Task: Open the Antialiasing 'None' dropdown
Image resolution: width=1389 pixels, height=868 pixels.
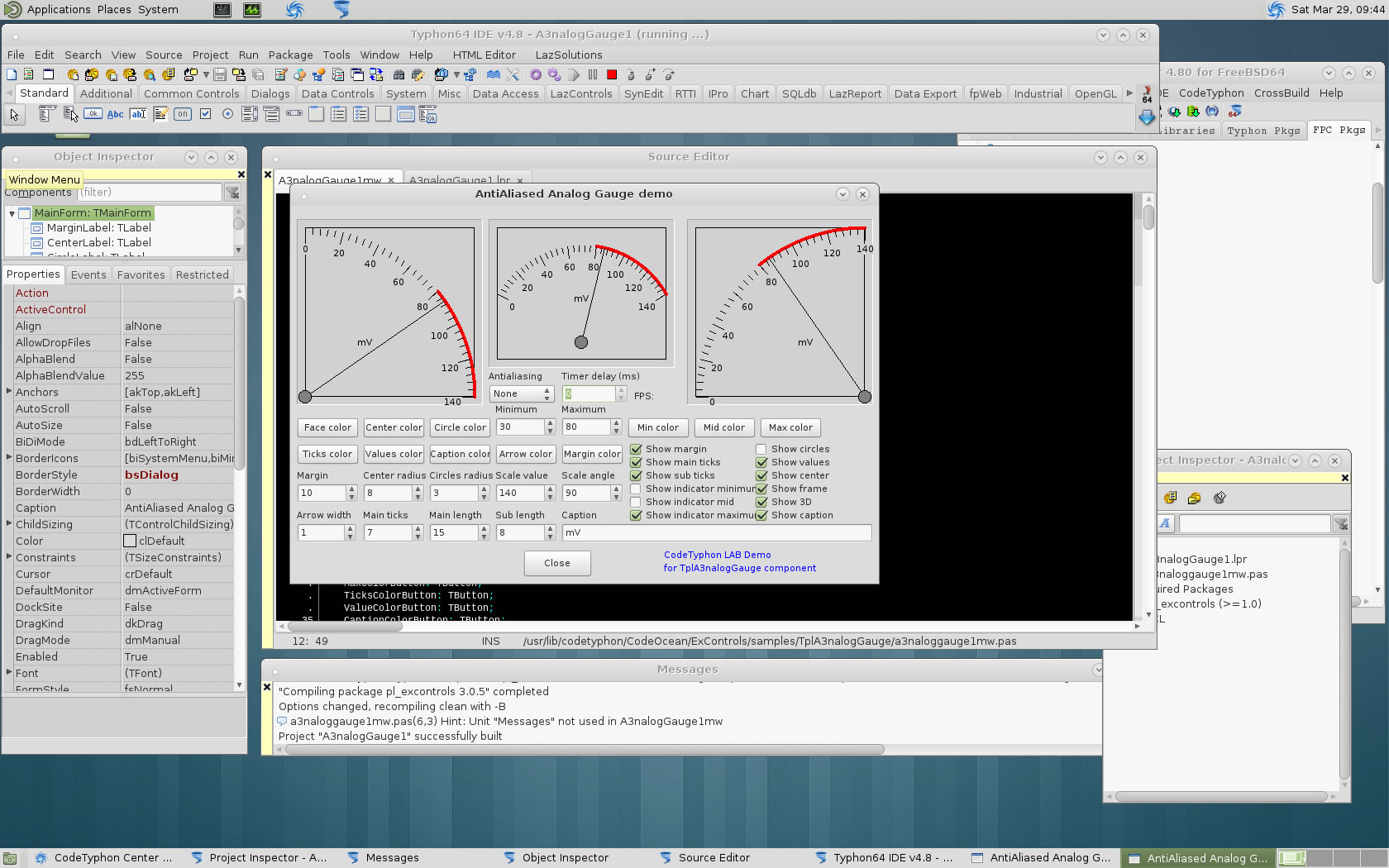Action: [521, 393]
